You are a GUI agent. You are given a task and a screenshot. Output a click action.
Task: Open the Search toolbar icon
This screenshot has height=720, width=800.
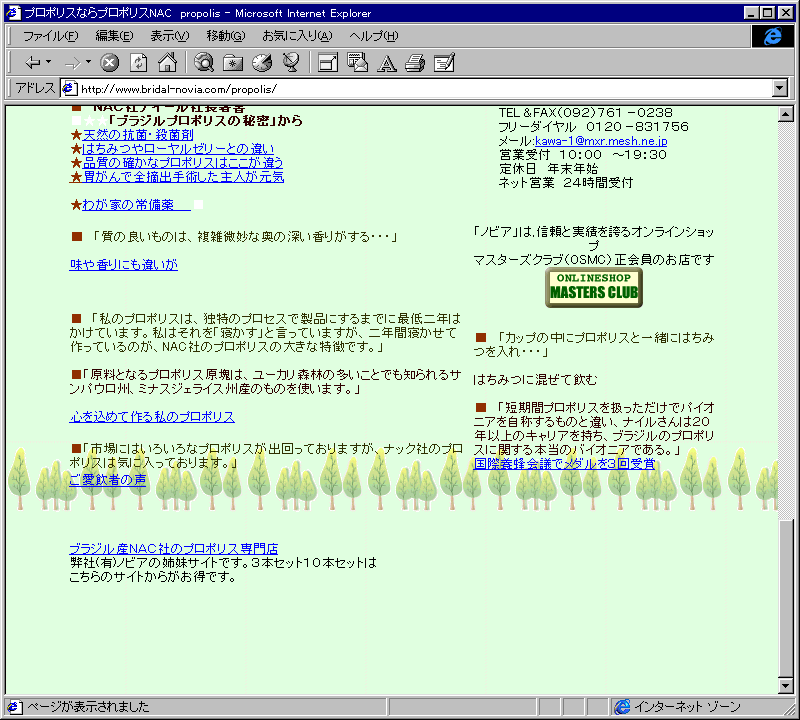204,63
